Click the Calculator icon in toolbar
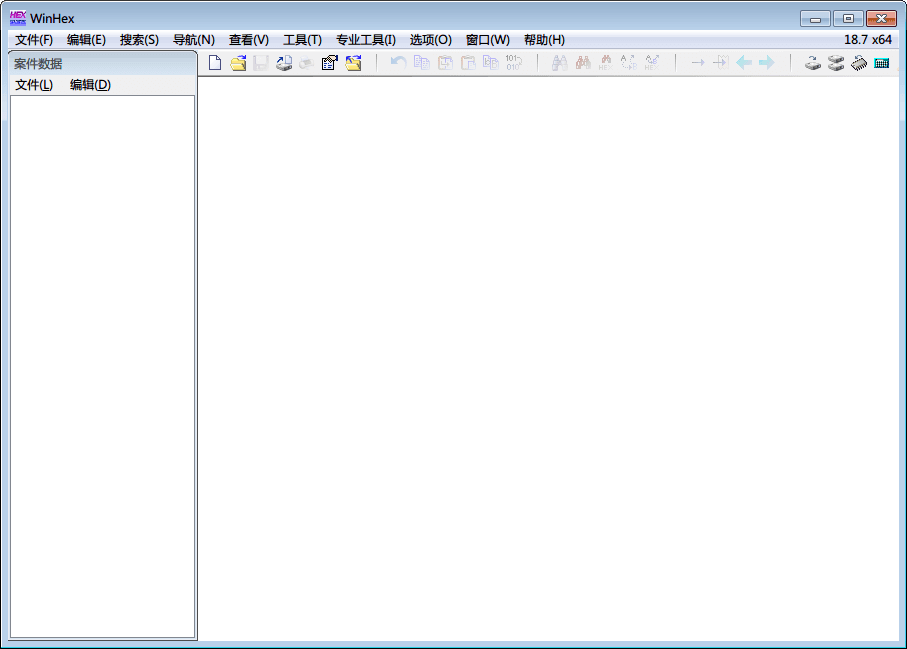This screenshot has height=649, width=907. [882, 62]
